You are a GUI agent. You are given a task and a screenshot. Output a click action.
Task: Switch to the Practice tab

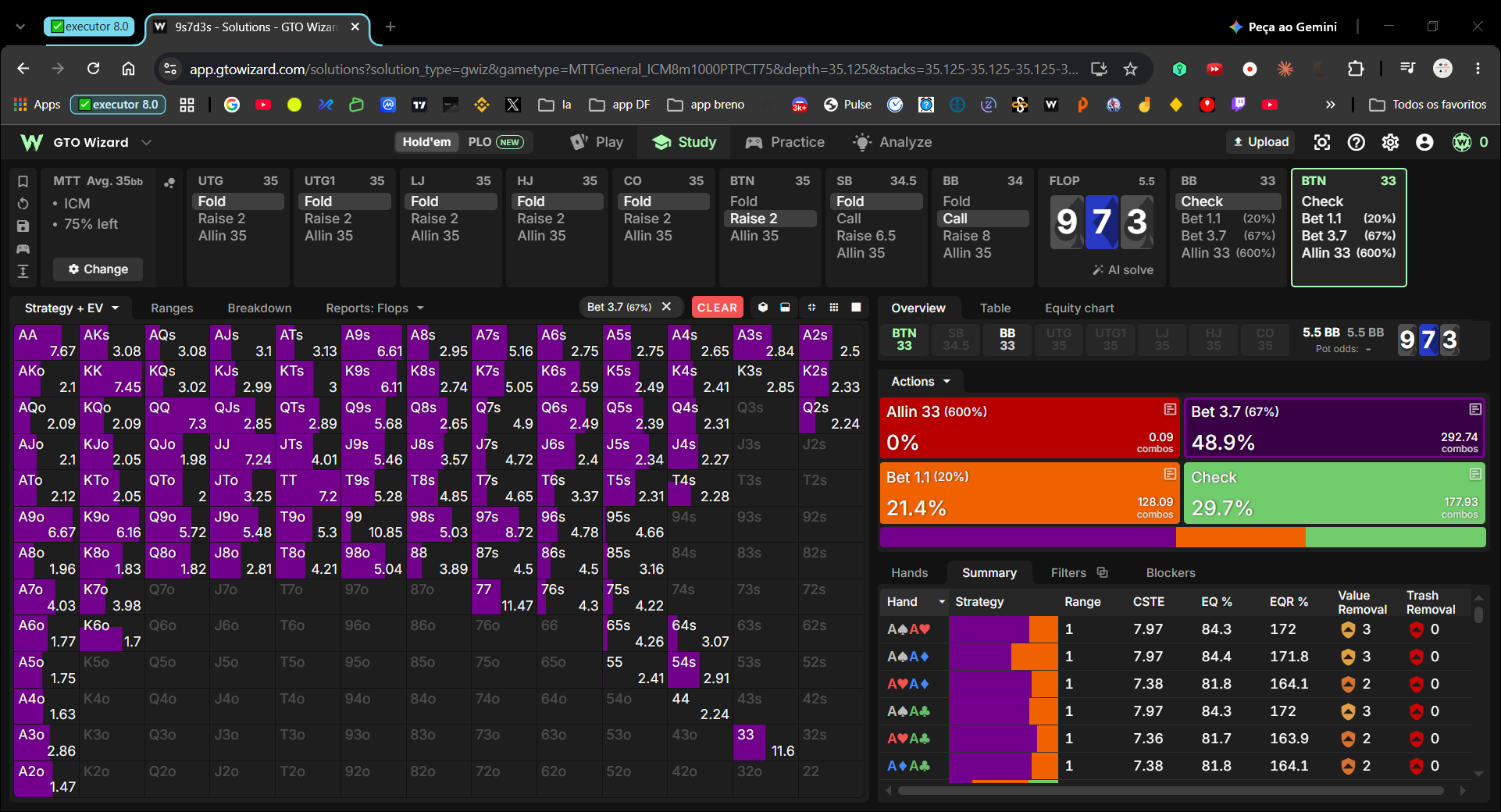click(785, 142)
